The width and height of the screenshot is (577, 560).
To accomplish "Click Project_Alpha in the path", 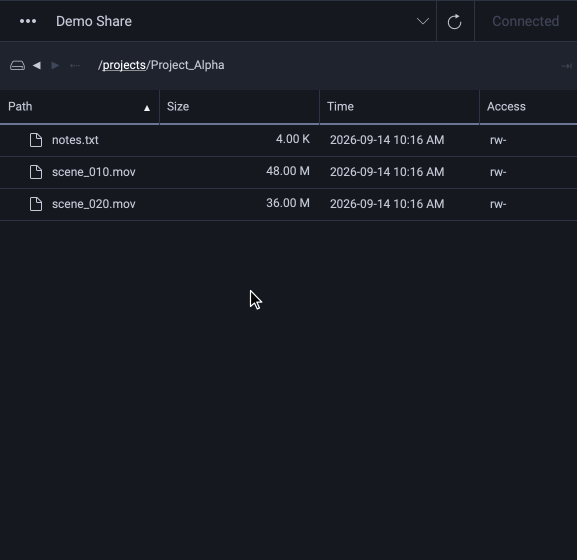I will pos(187,65).
